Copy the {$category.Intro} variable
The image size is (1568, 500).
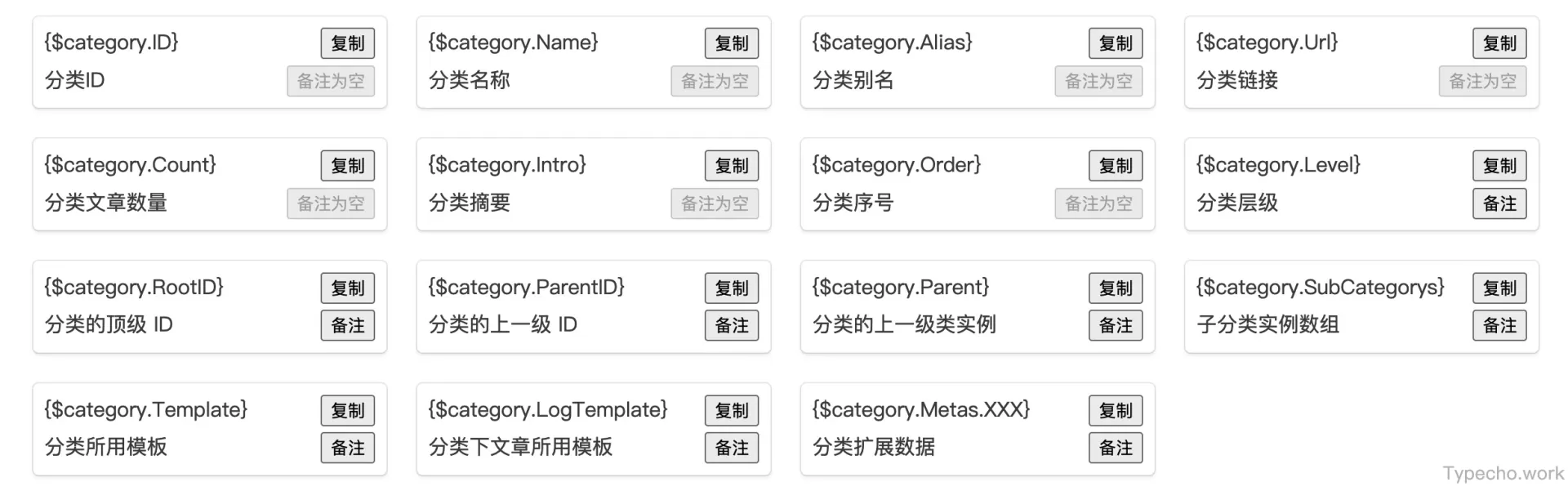(x=731, y=165)
